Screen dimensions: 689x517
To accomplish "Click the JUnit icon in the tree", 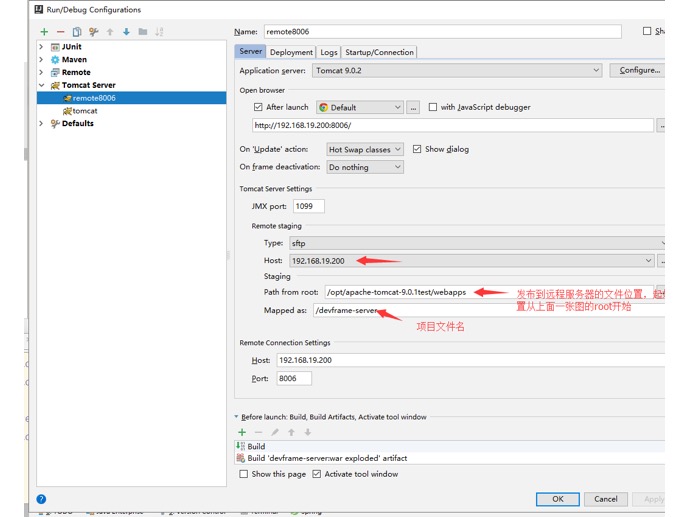I will pos(55,47).
